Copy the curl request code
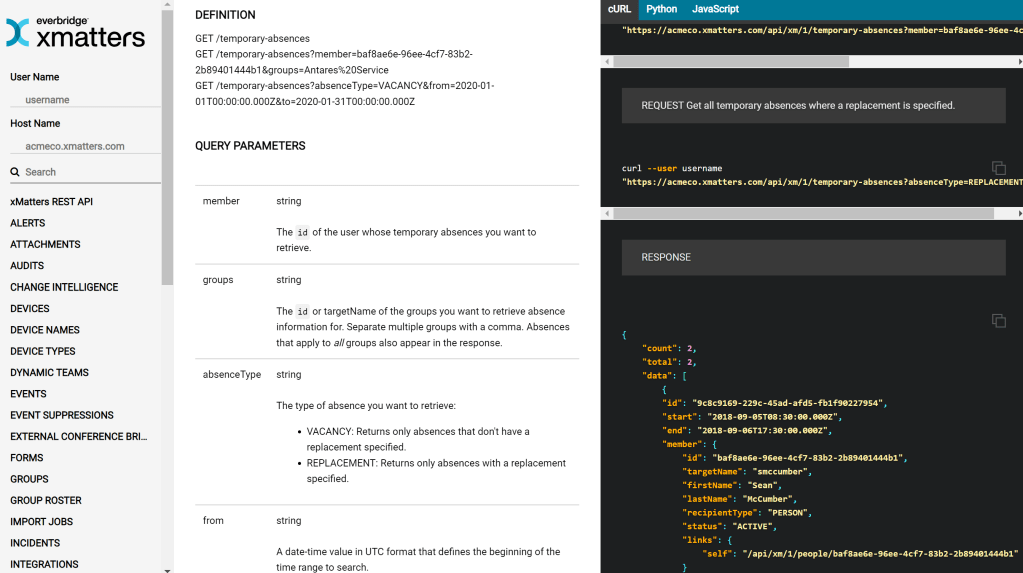The height and width of the screenshot is (573, 1023). point(998,168)
